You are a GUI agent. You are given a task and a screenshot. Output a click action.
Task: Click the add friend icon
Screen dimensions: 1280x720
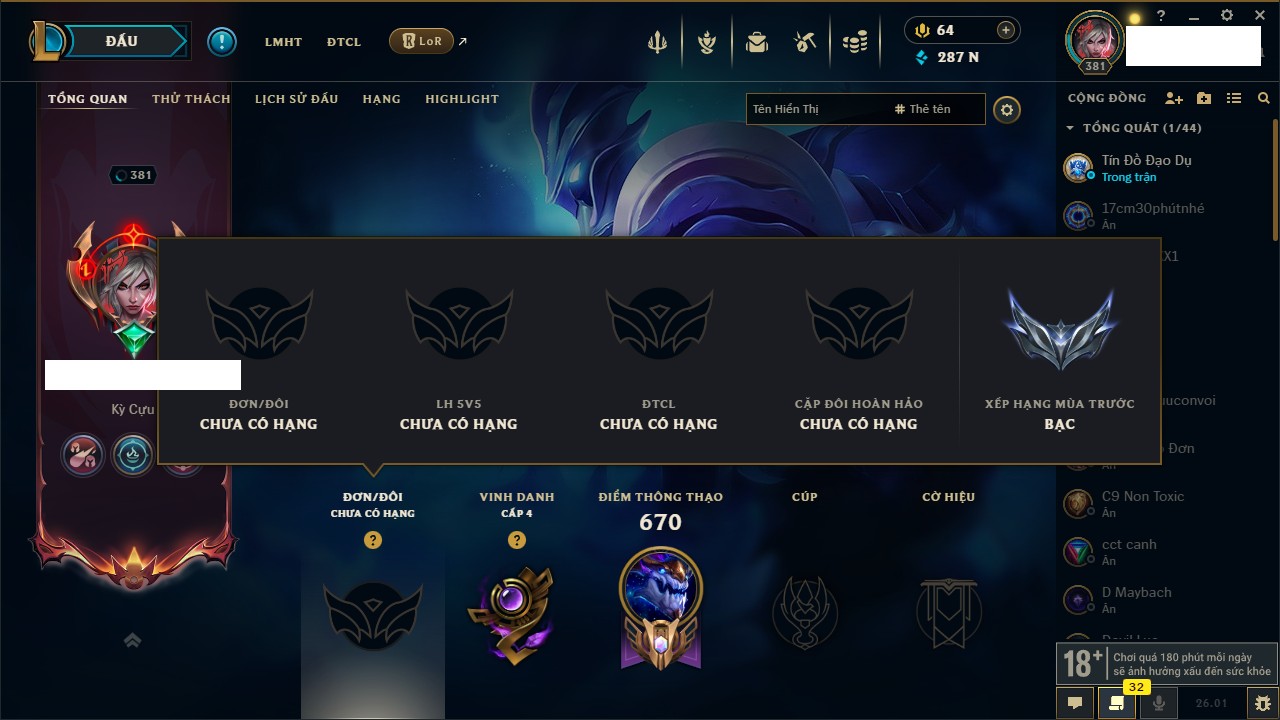(x=1174, y=98)
